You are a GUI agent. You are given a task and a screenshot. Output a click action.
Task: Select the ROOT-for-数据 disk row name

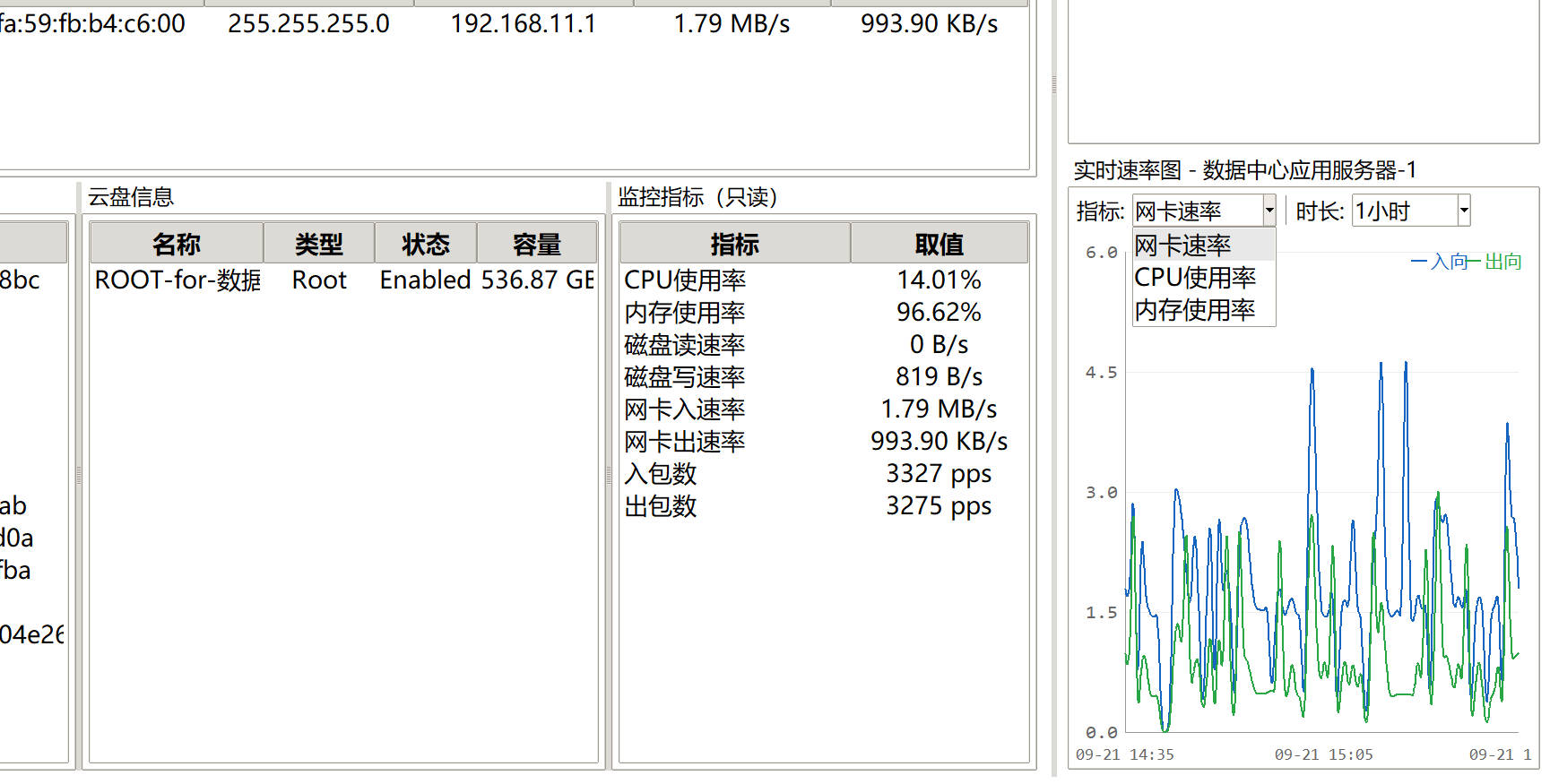point(178,280)
